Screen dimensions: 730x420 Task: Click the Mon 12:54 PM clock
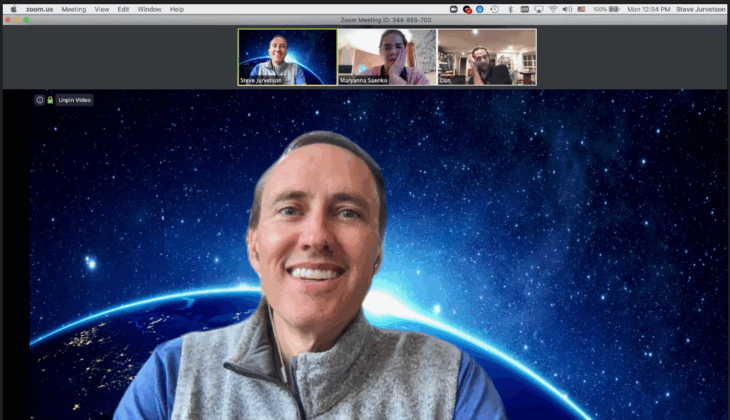649,9
